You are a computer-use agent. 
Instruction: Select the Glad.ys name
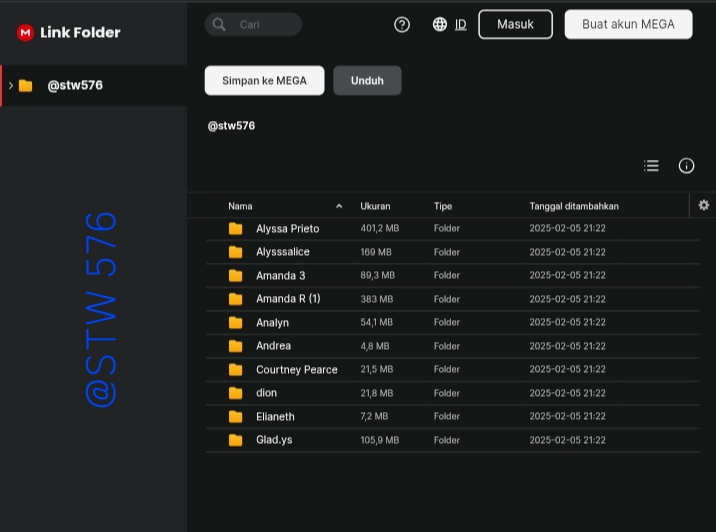[x=274, y=440]
